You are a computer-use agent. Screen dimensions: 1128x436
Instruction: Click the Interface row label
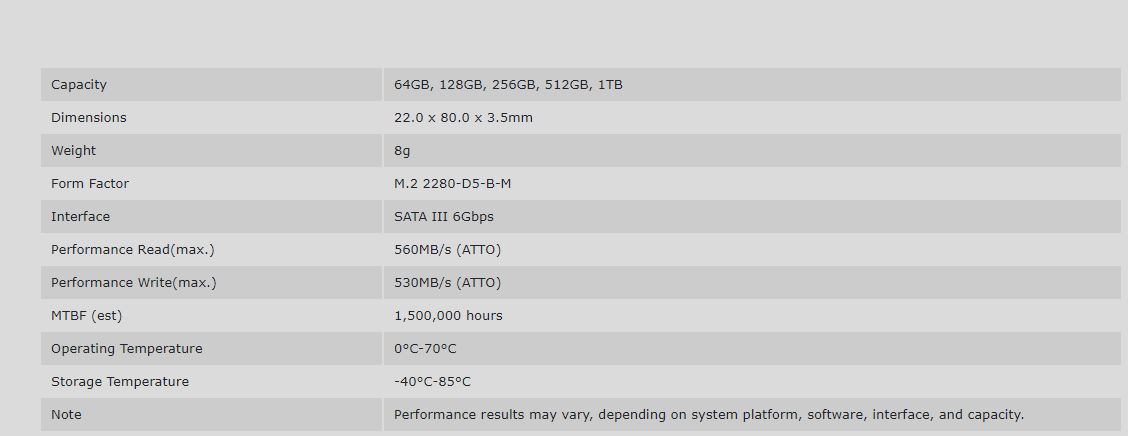(81, 217)
